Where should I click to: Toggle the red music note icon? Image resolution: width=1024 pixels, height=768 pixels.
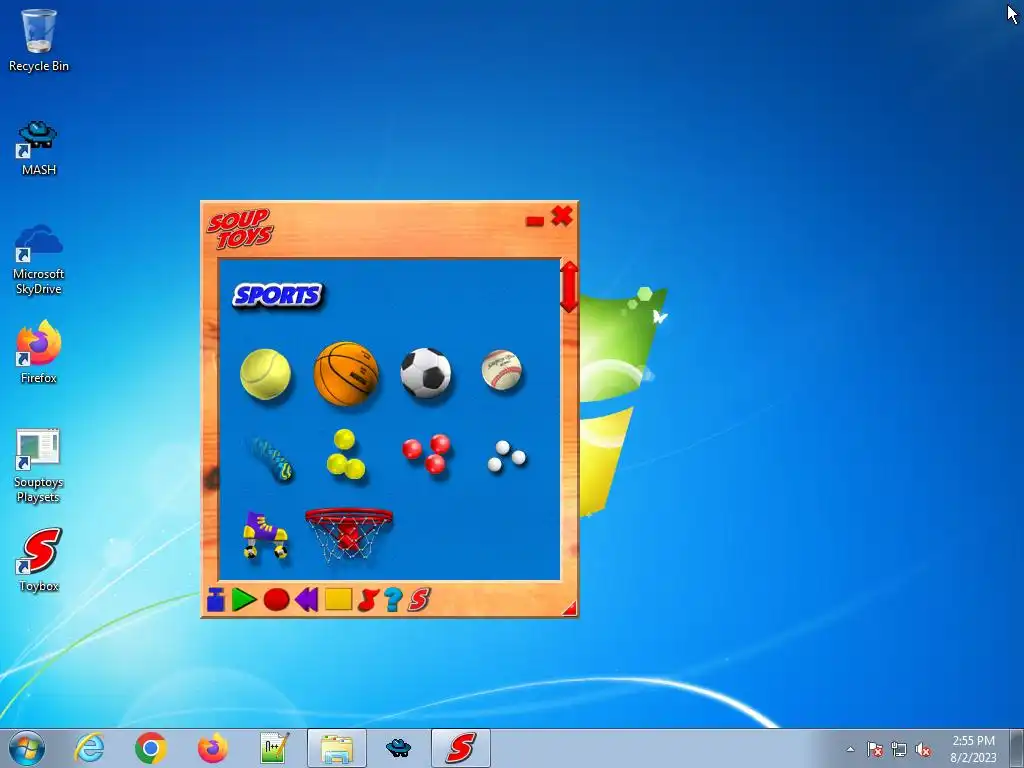click(368, 600)
